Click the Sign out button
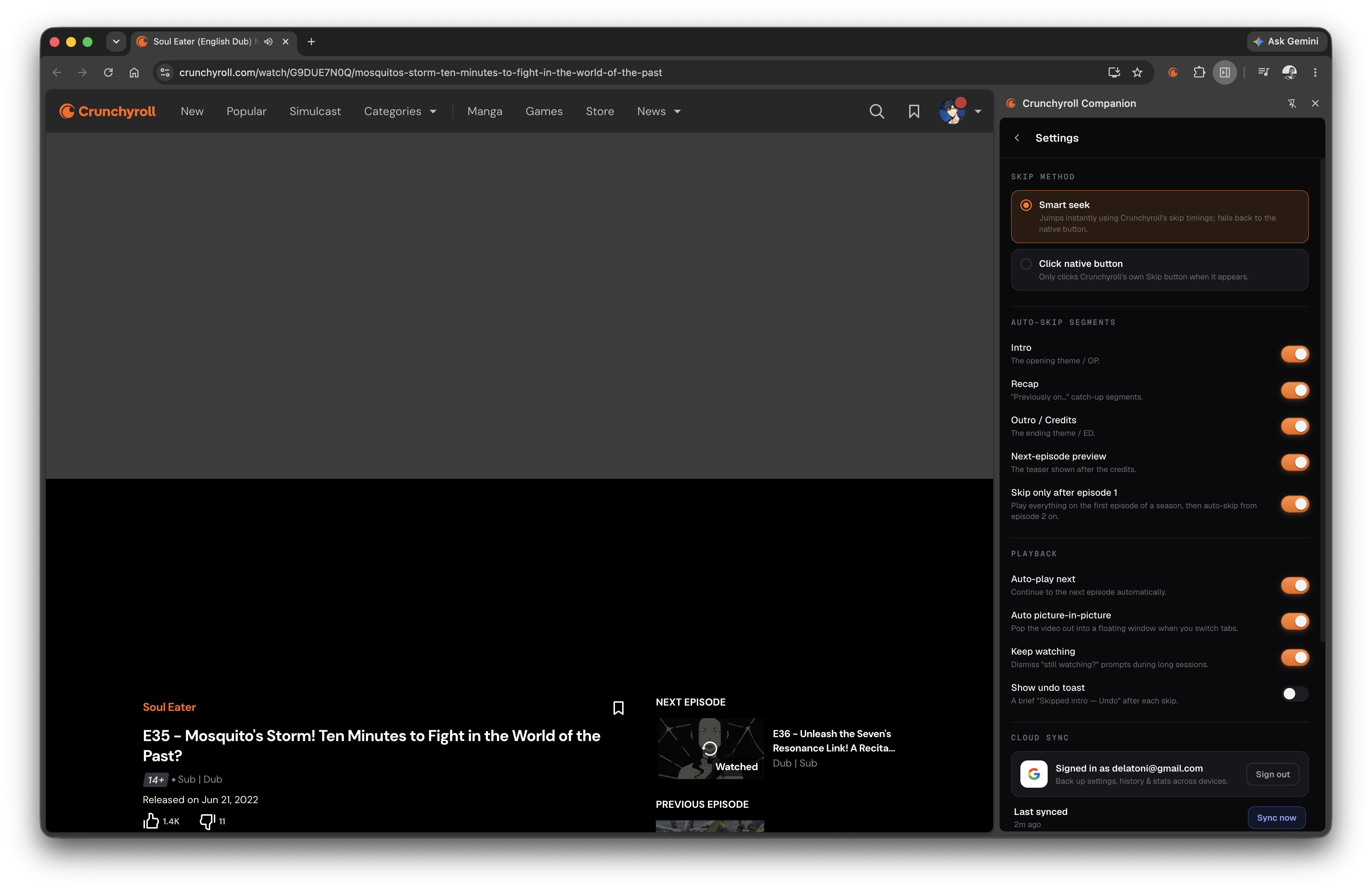The width and height of the screenshot is (1372, 891). pos(1273,774)
